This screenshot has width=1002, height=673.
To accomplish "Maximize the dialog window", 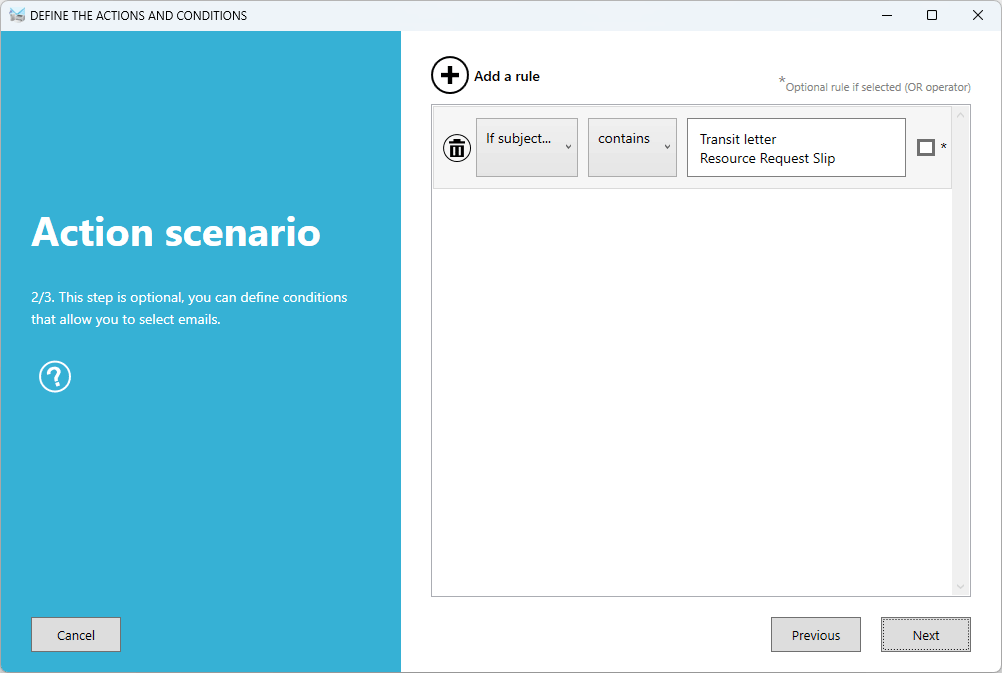I will pos(932,15).
